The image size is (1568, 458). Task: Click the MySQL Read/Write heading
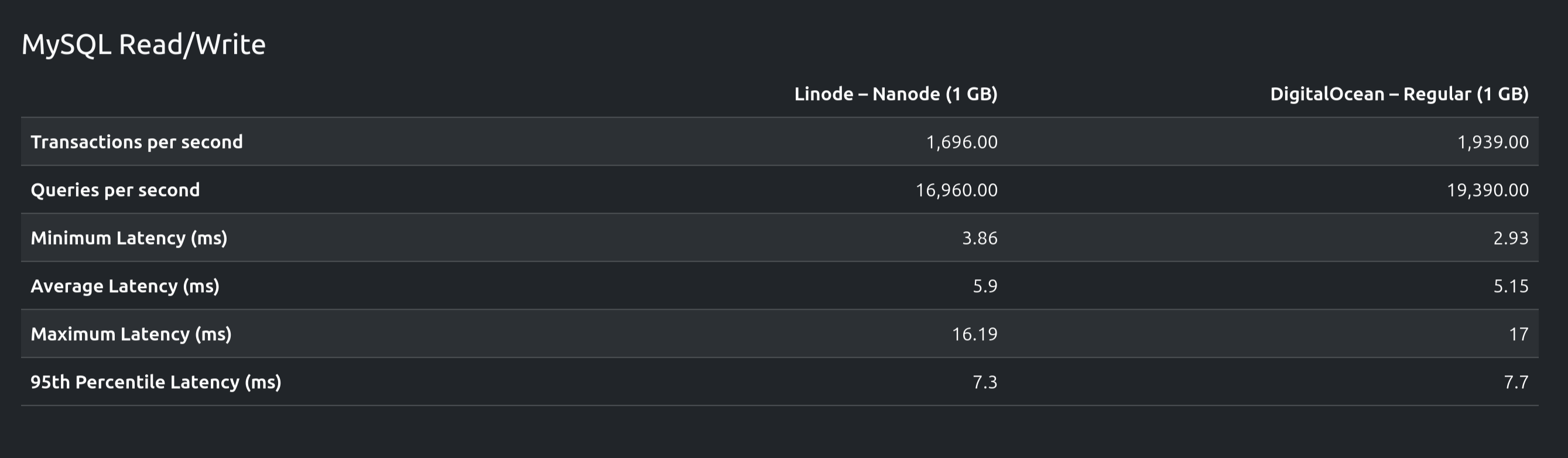click(143, 45)
